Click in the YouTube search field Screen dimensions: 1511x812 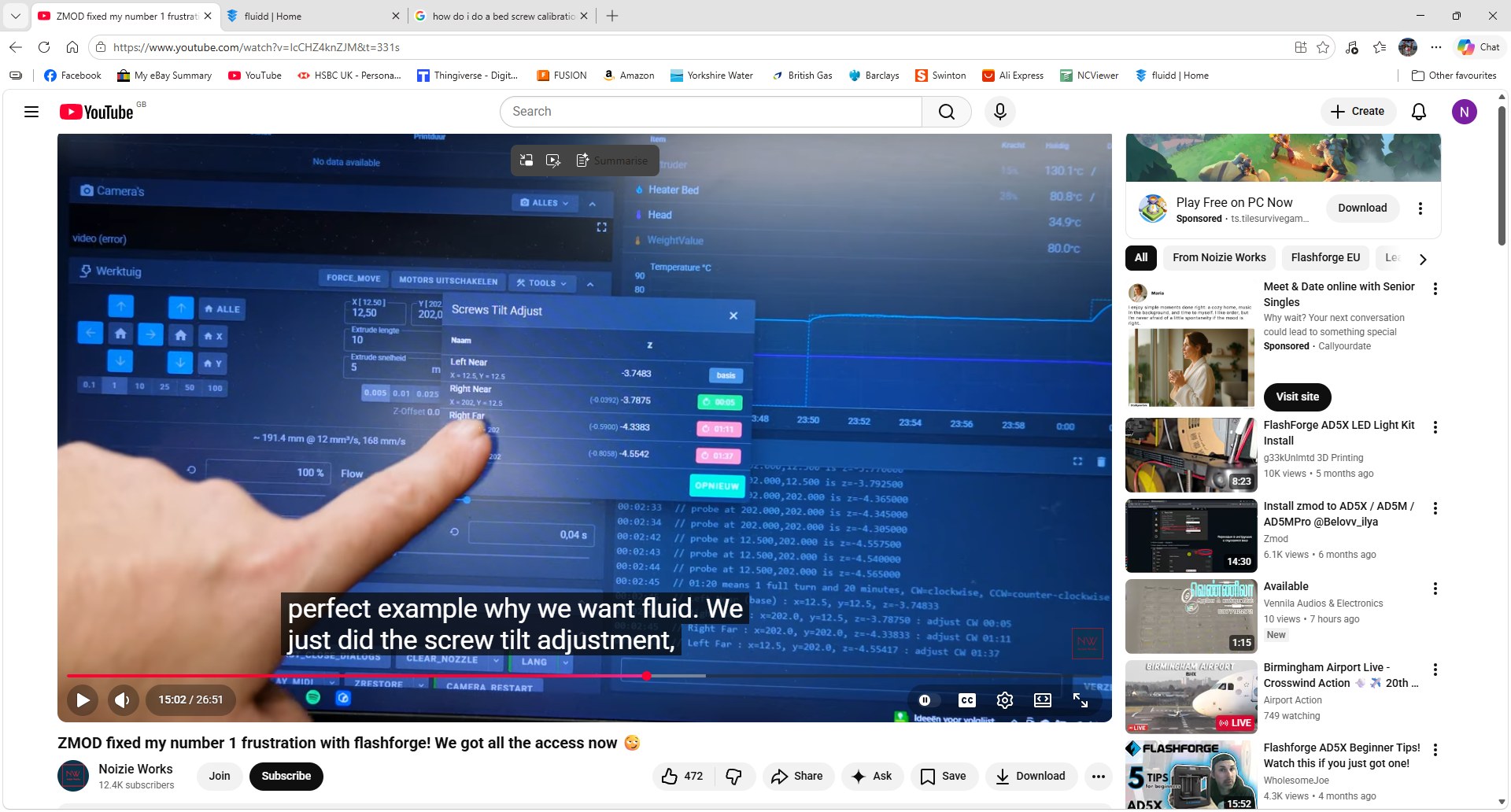(x=711, y=112)
